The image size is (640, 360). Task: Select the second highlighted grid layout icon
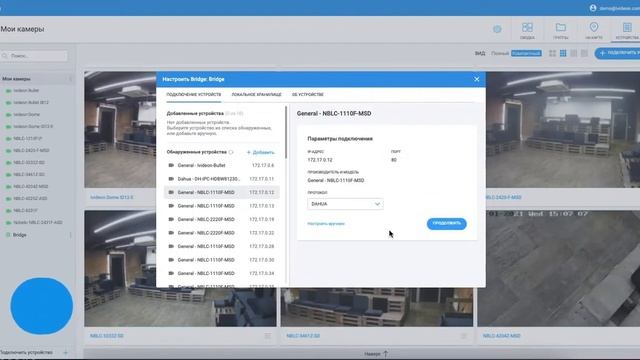click(x=563, y=53)
